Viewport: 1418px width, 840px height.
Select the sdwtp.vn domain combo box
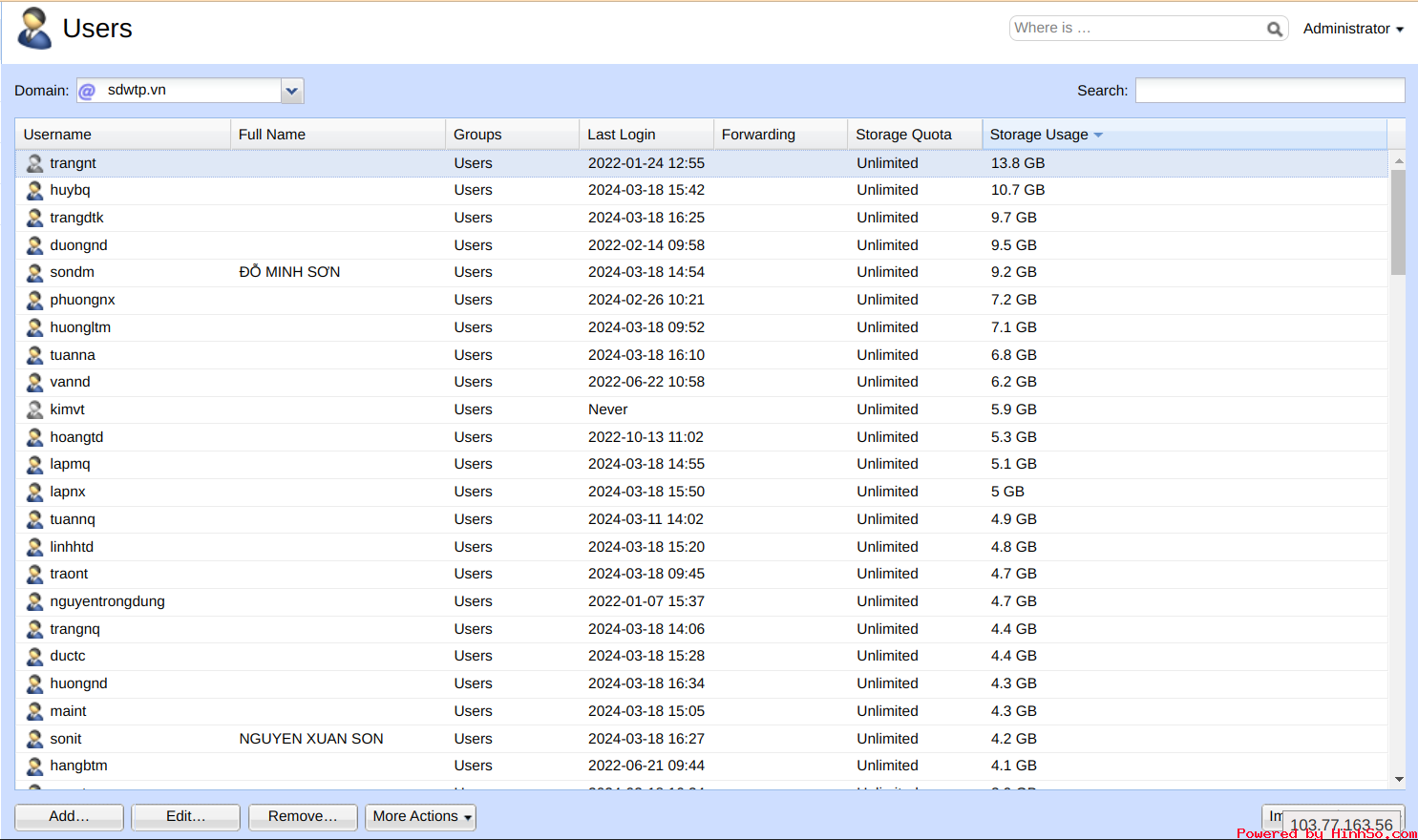coord(190,91)
